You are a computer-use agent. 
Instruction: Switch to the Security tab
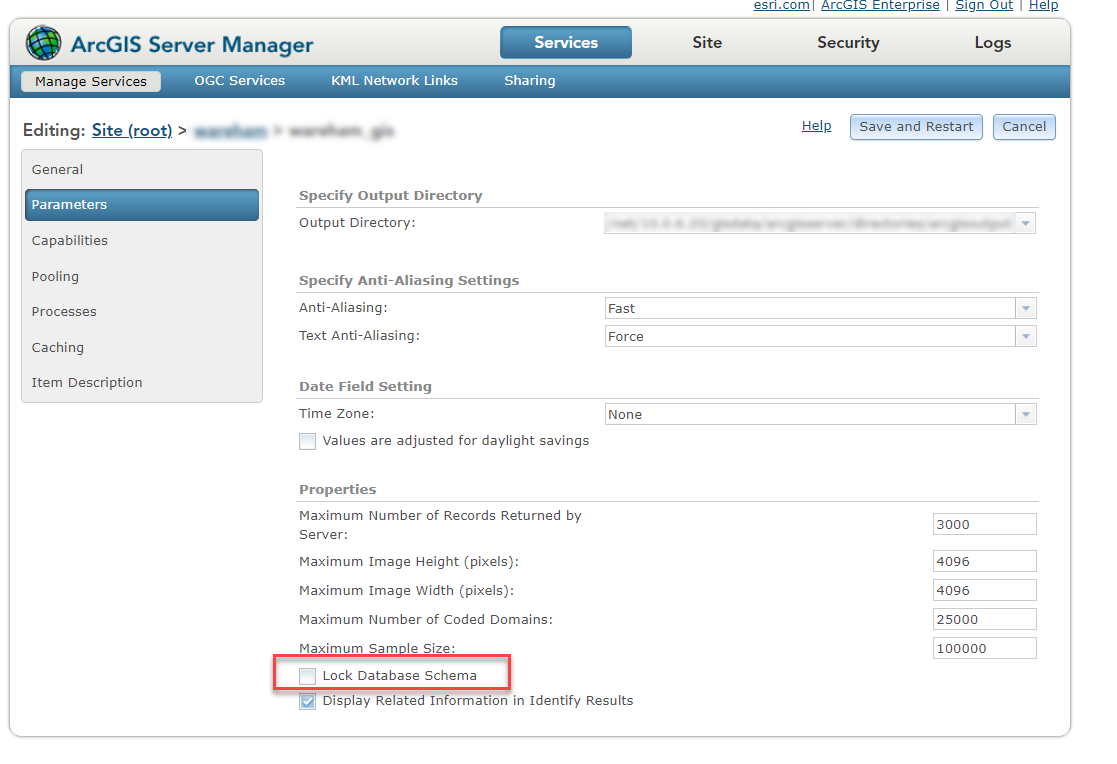pos(847,43)
